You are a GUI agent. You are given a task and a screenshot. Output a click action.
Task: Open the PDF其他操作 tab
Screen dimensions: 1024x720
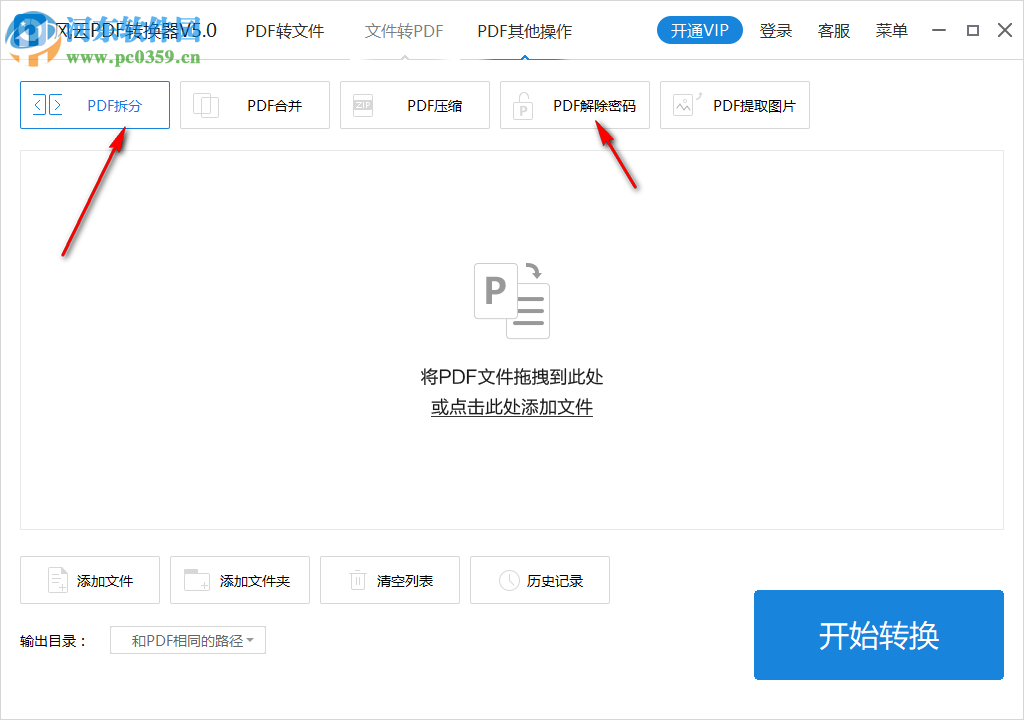click(522, 31)
